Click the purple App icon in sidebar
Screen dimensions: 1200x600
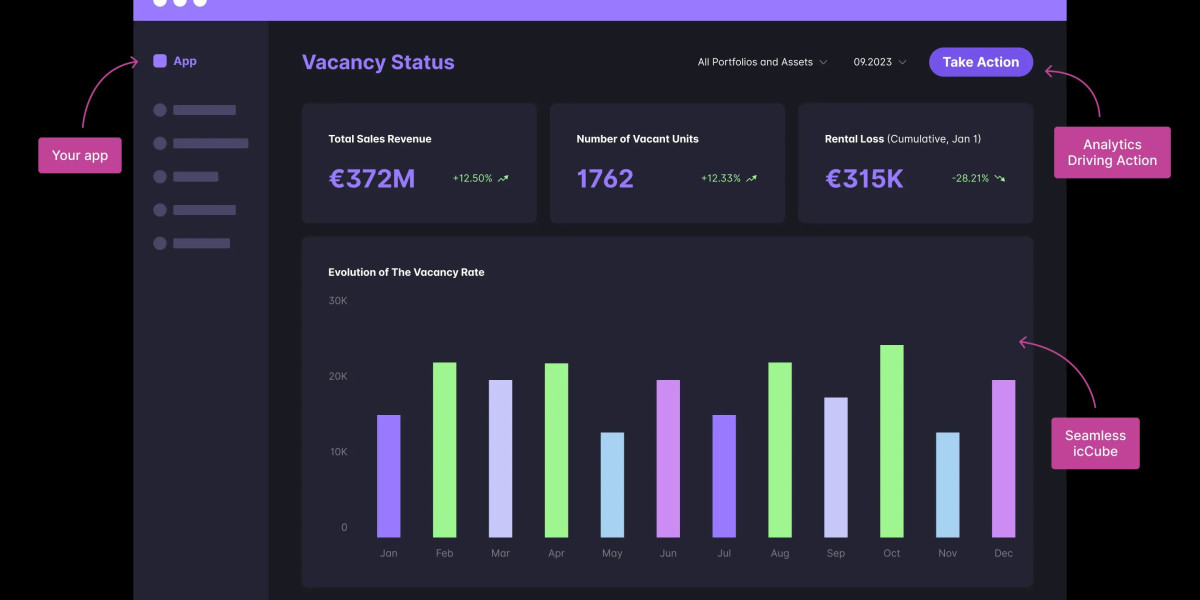coord(160,61)
